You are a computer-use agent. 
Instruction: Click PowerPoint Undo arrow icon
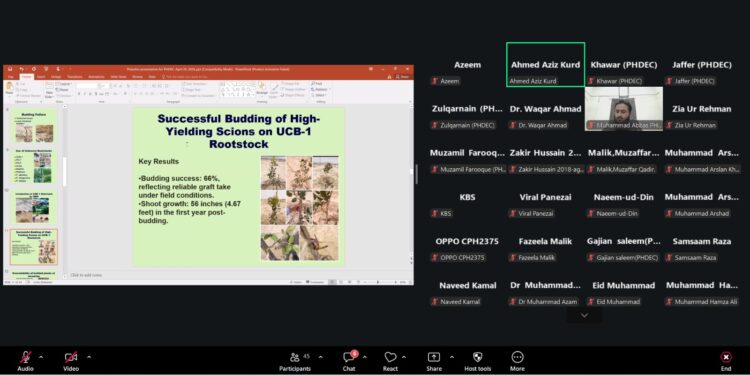coord(22,69)
